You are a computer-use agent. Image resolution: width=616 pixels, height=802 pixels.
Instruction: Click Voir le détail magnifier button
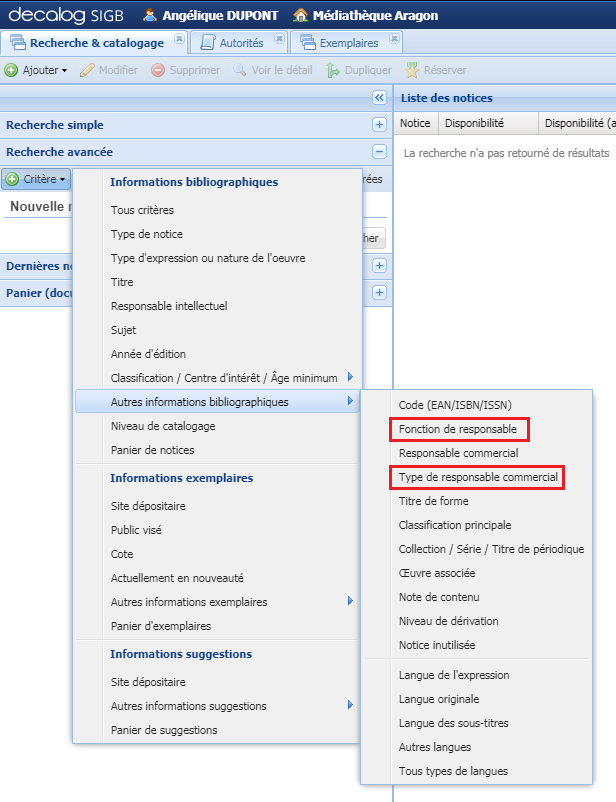[273, 70]
